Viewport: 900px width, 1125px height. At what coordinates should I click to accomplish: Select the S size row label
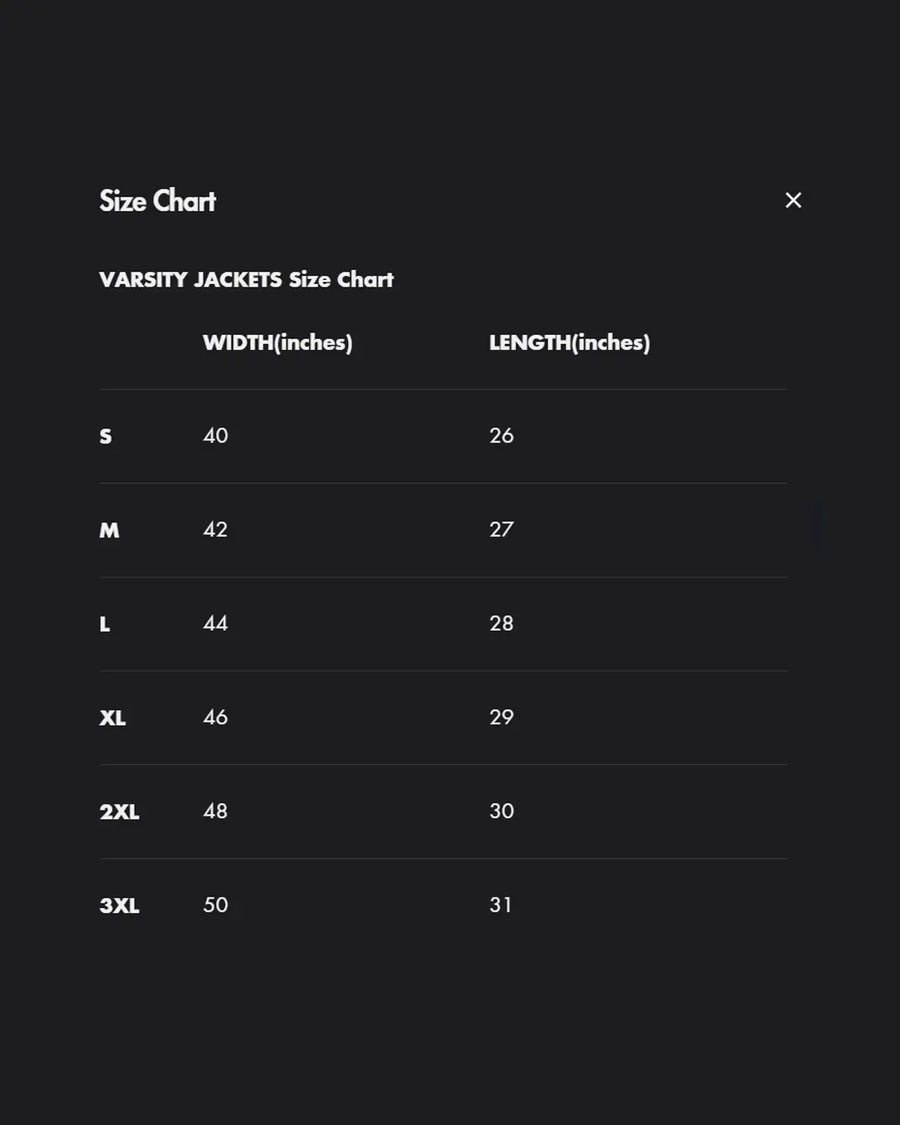(x=106, y=436)
